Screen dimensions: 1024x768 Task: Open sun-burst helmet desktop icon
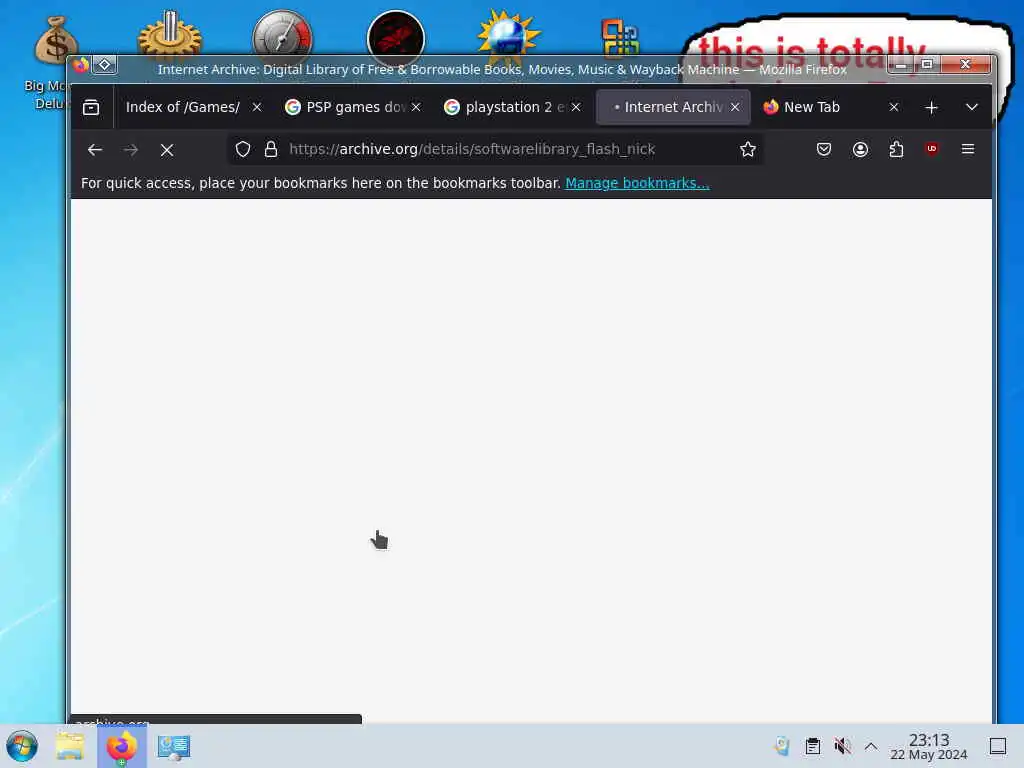pos(508,34)
